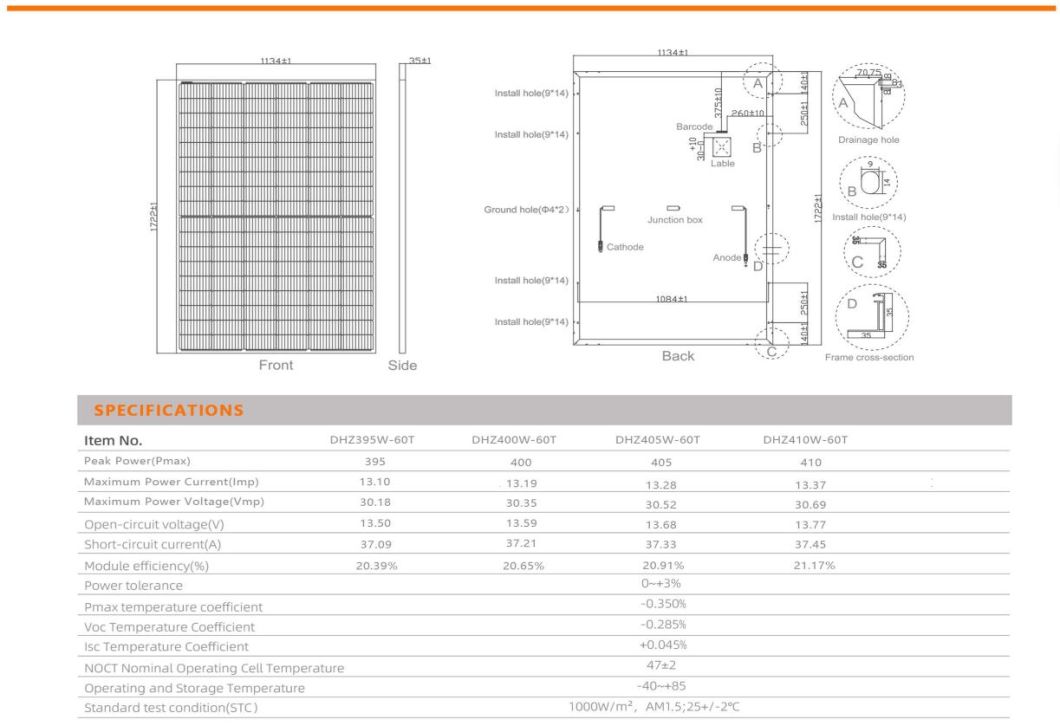Switch to the Front view label
This screenshot has width=1060, height=726.
[x=275, y=365]
